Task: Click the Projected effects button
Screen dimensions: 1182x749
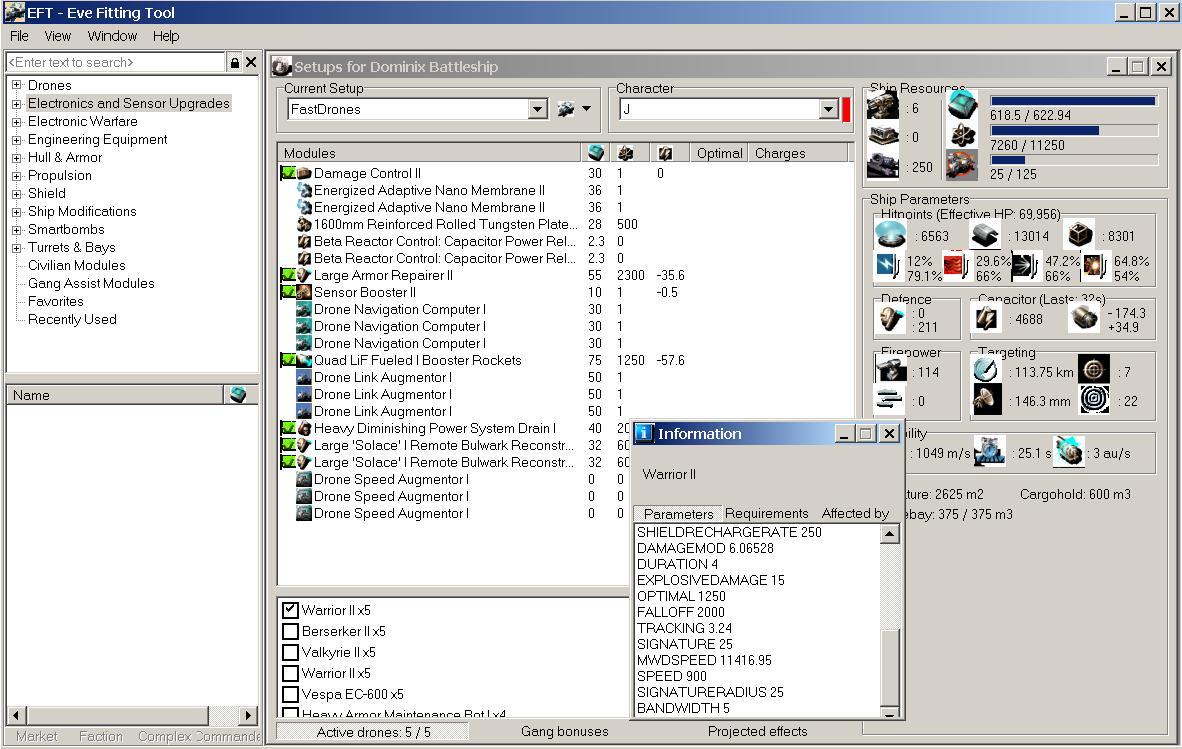Action: click(758, 731)
